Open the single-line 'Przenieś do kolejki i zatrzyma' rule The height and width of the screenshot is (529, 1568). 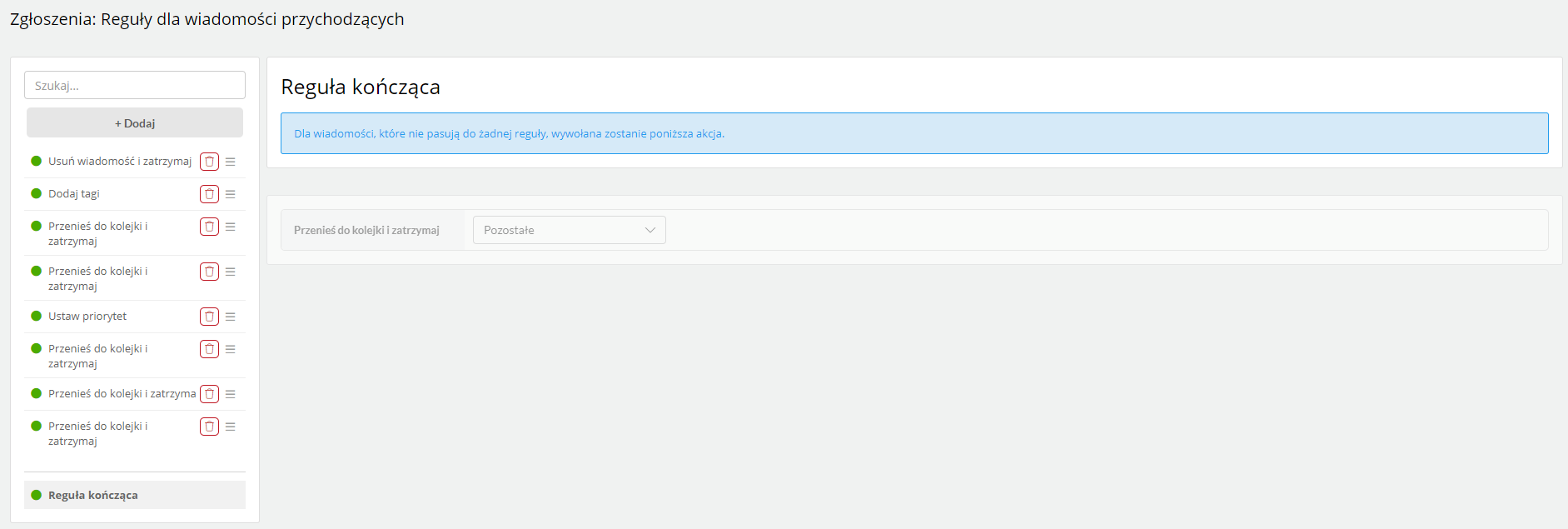122,393
